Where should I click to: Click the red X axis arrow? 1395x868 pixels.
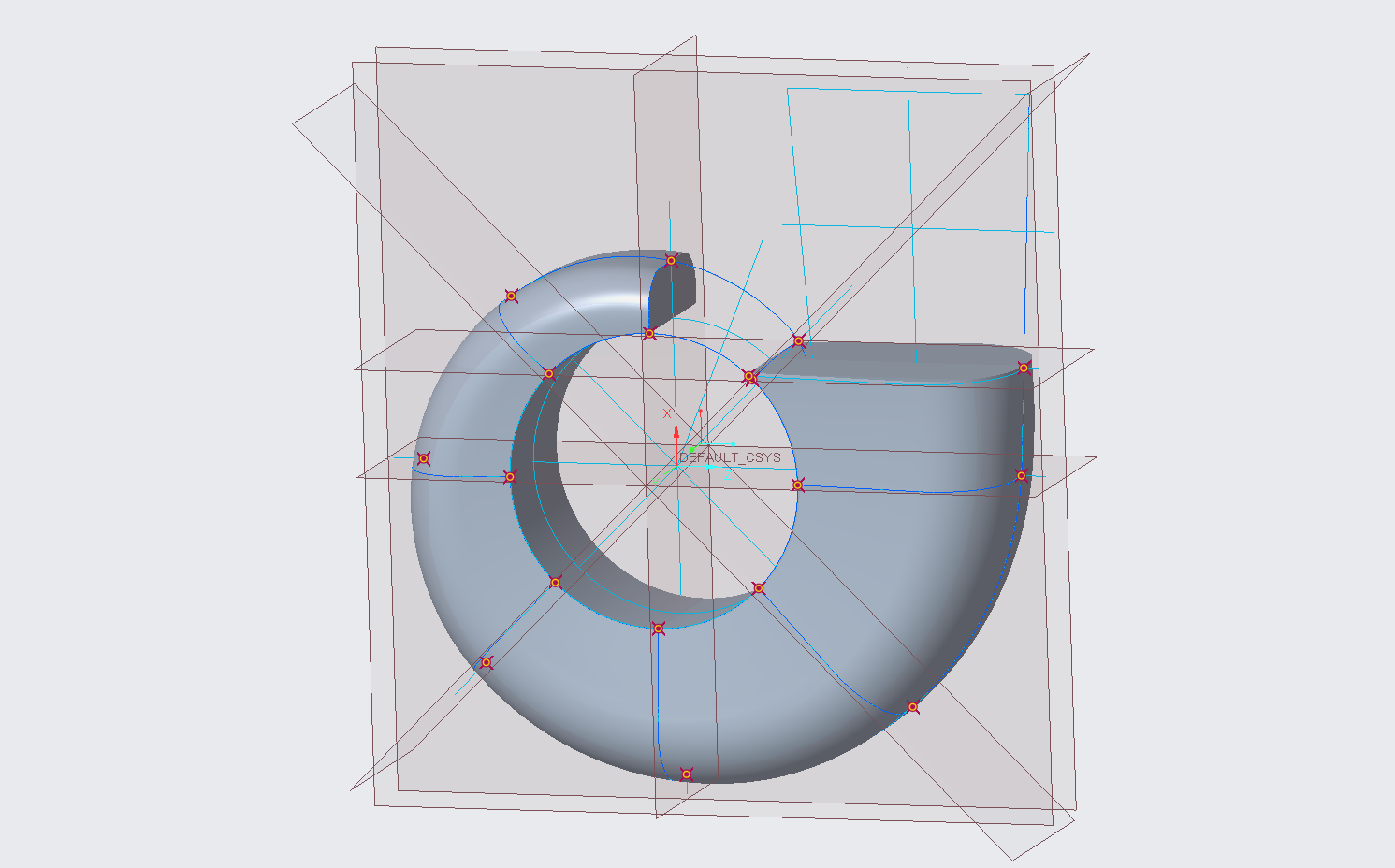[x=676, y=431]
